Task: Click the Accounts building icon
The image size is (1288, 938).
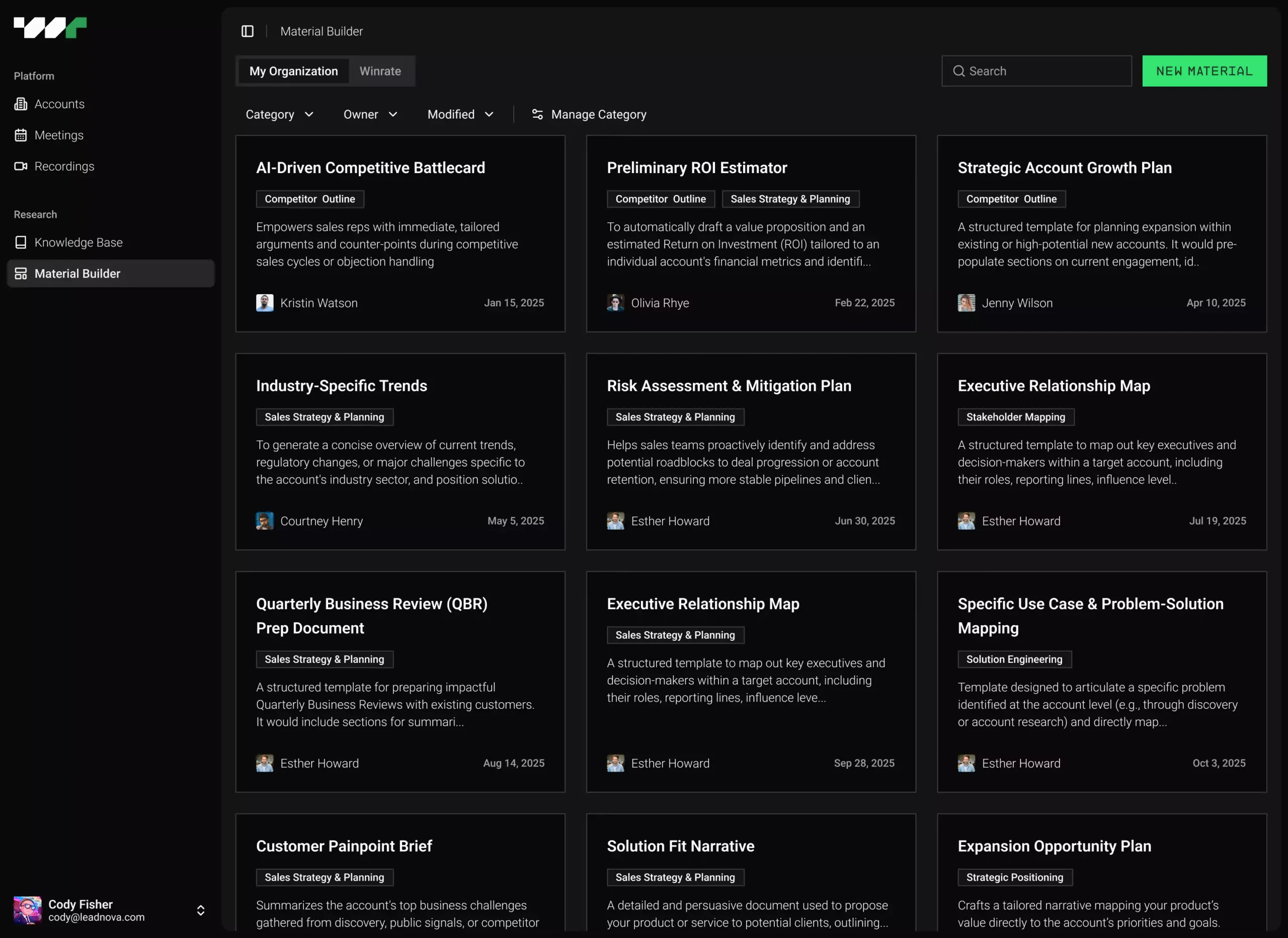Action: coord(21,104)
